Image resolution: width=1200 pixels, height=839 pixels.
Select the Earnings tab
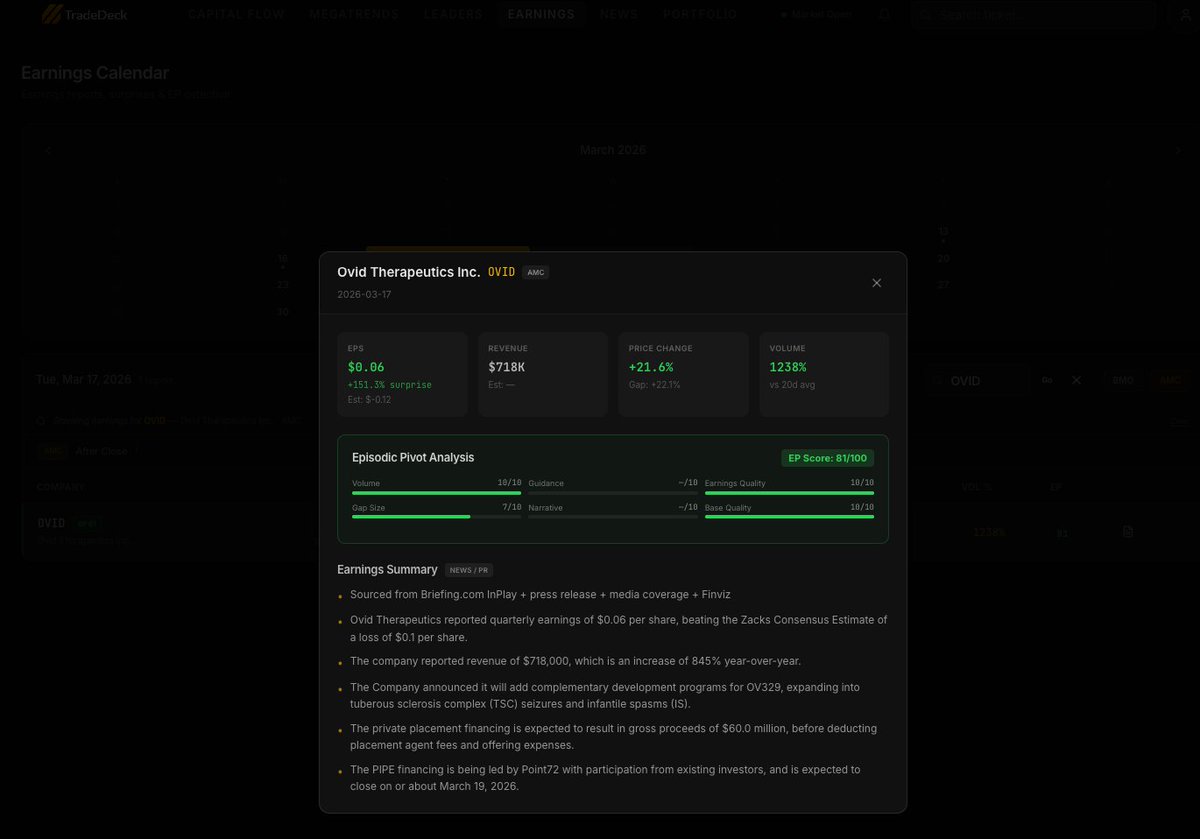[541, 14]
